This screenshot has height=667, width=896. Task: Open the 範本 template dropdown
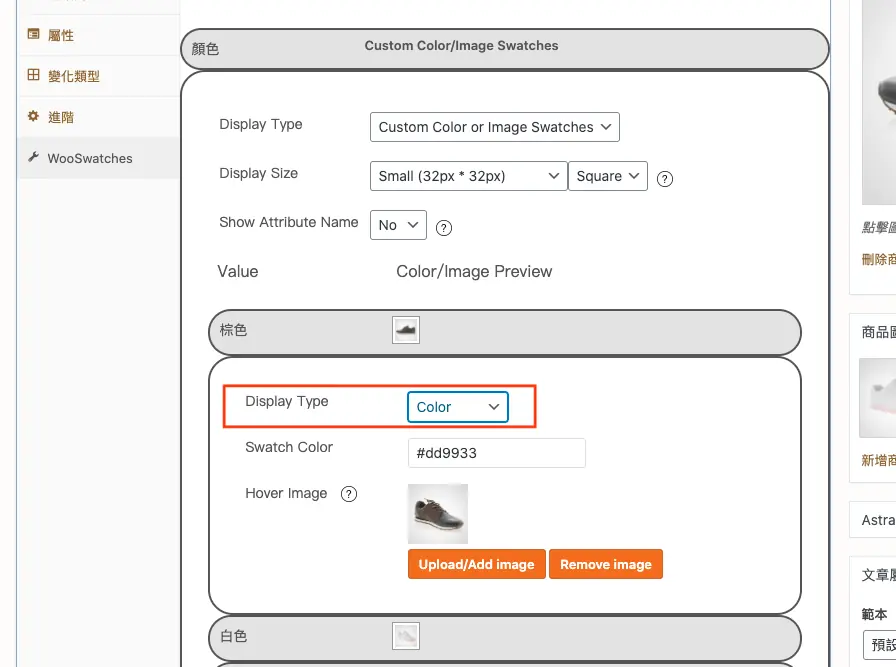pos(879,645)
